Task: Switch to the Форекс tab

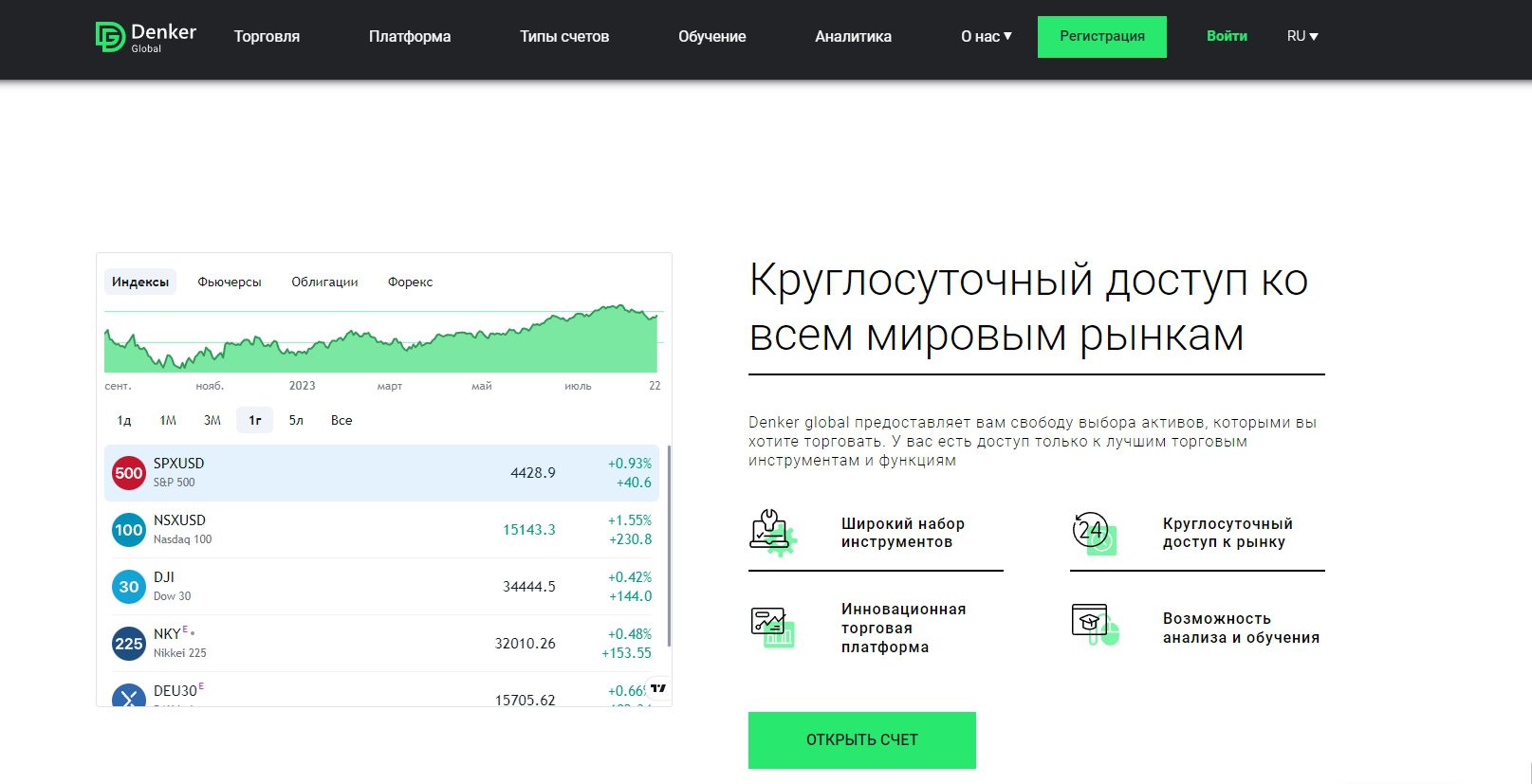Action: click(410, 282)
